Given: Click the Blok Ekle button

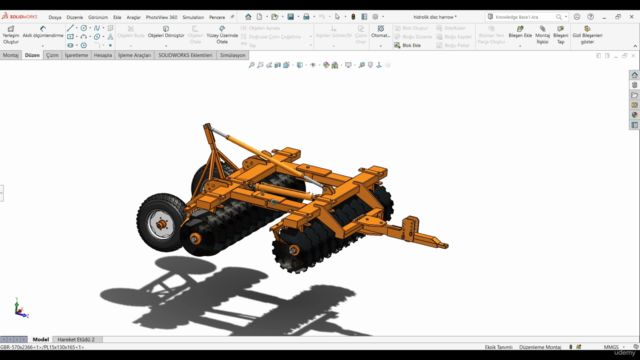Looking at the screenshot, I should [407, 45].
